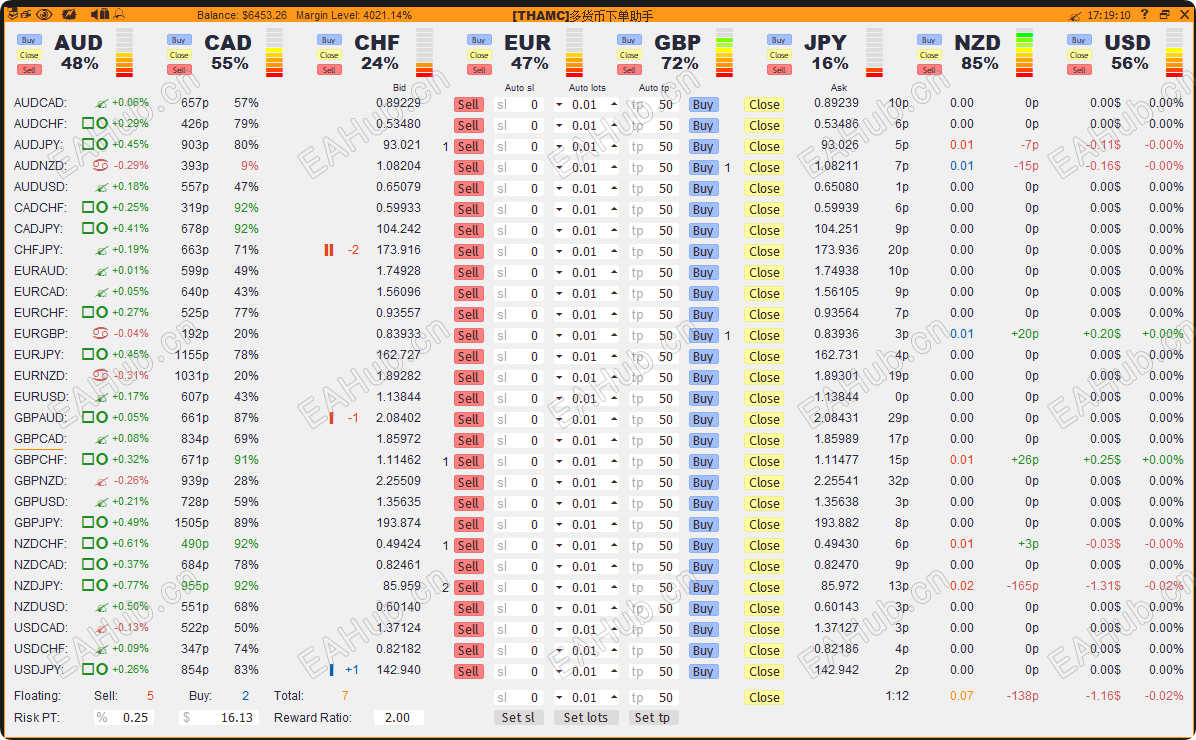The height and width of the screenshot is (740, 1196).
Task: Decrease auto lots in the EURUSD row
Action: tap(559, 399)
